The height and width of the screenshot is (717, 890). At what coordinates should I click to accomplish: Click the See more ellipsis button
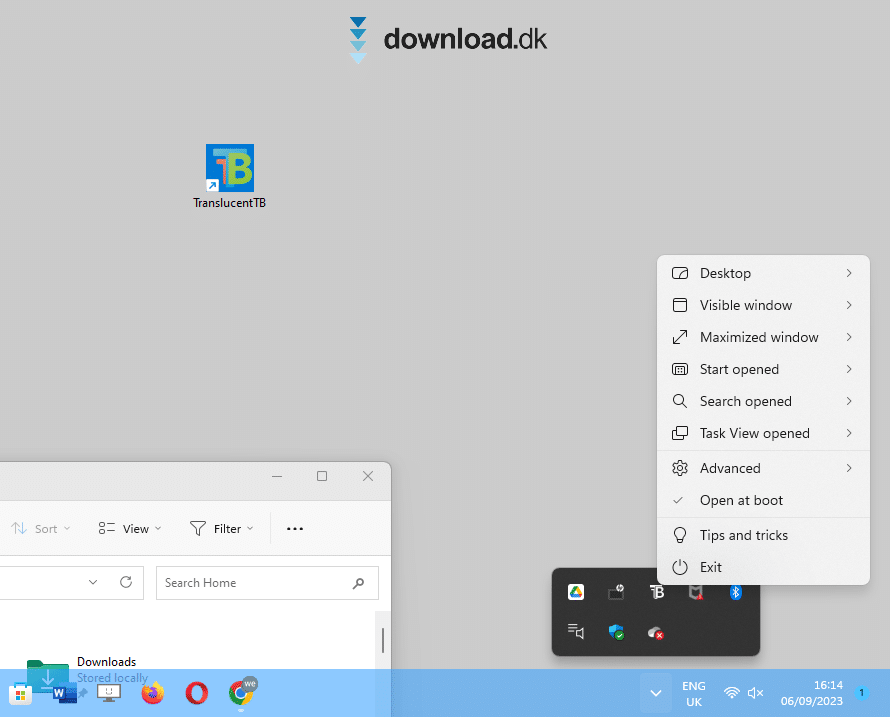tap(295, 529)
